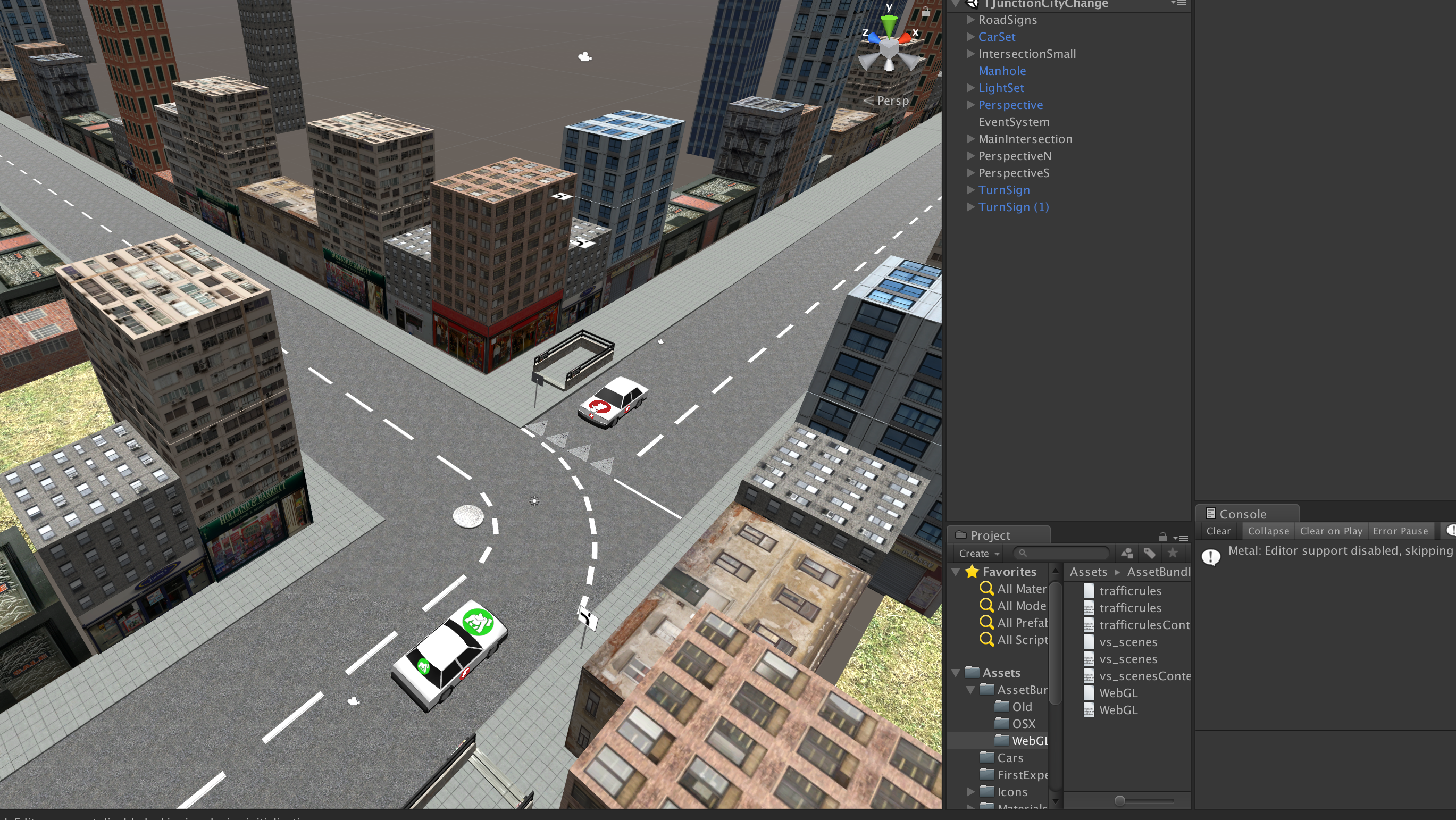
Task: Select All Materials favorite search
Action: (x=1021, y=588)
